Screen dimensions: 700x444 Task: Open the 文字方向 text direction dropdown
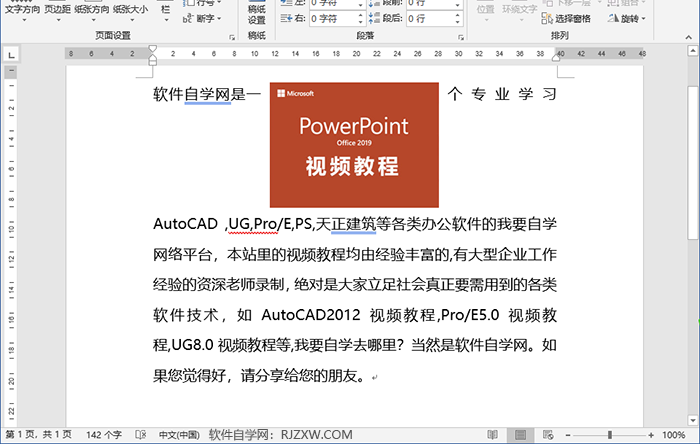(x=22, y=12)
